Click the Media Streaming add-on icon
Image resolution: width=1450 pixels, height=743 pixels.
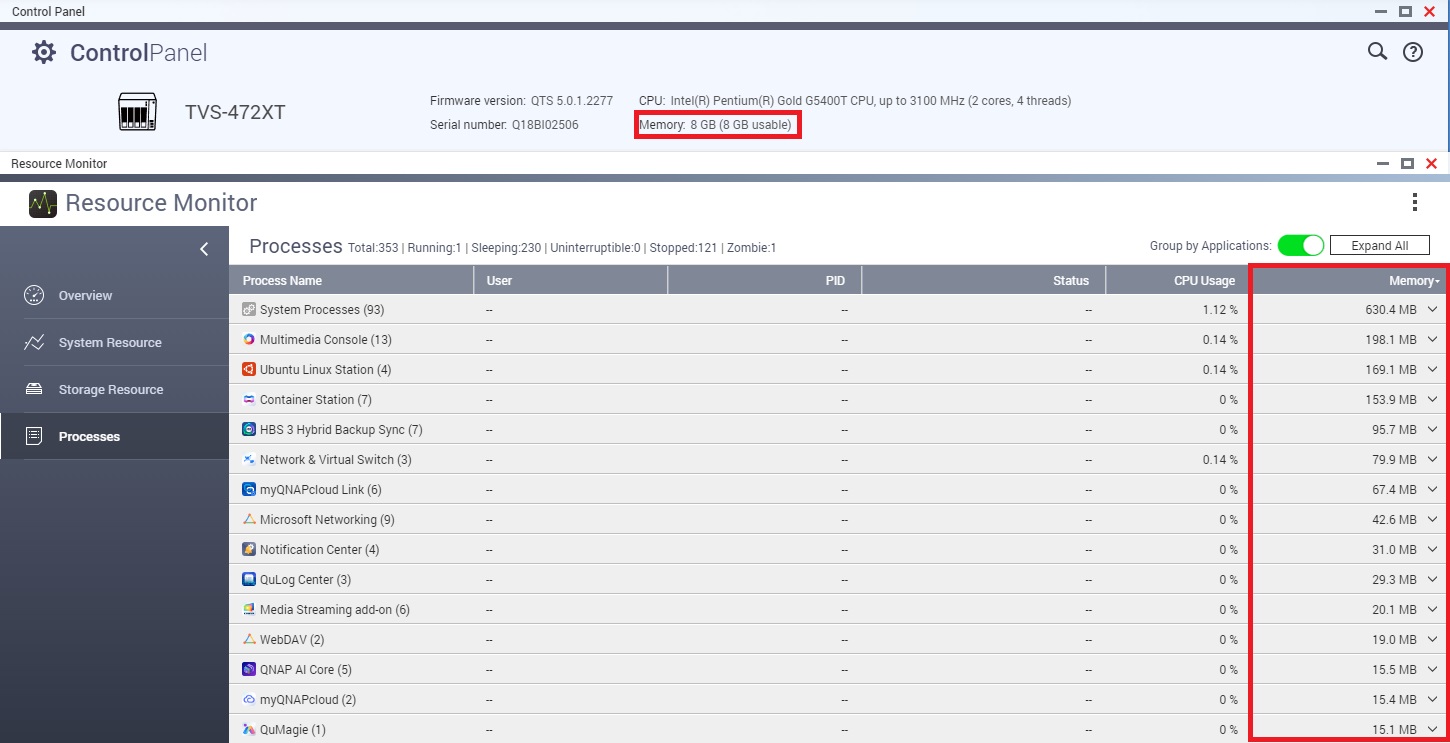pos(249,610)
